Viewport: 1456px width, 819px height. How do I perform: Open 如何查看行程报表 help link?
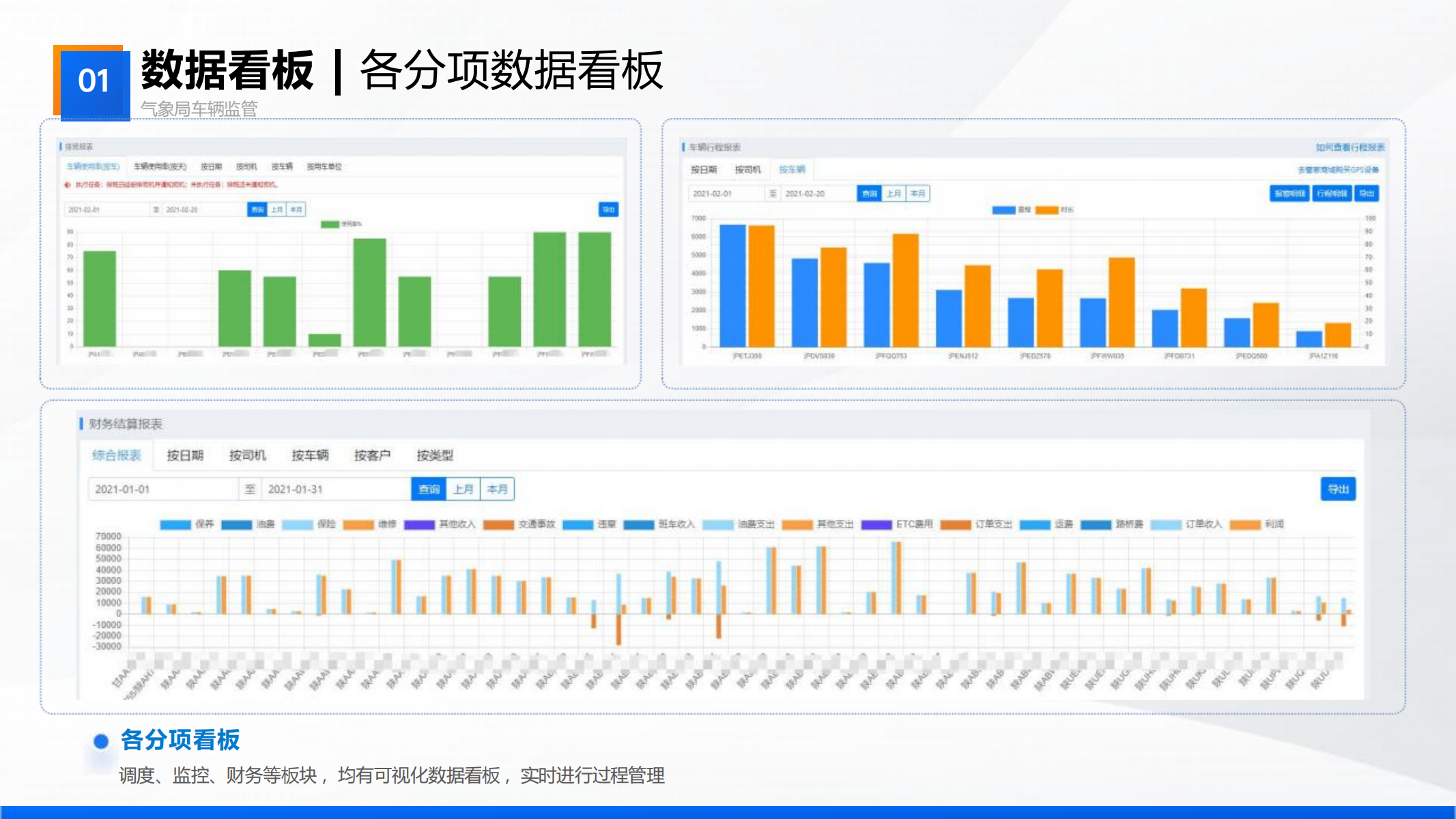pos(1350,147)
